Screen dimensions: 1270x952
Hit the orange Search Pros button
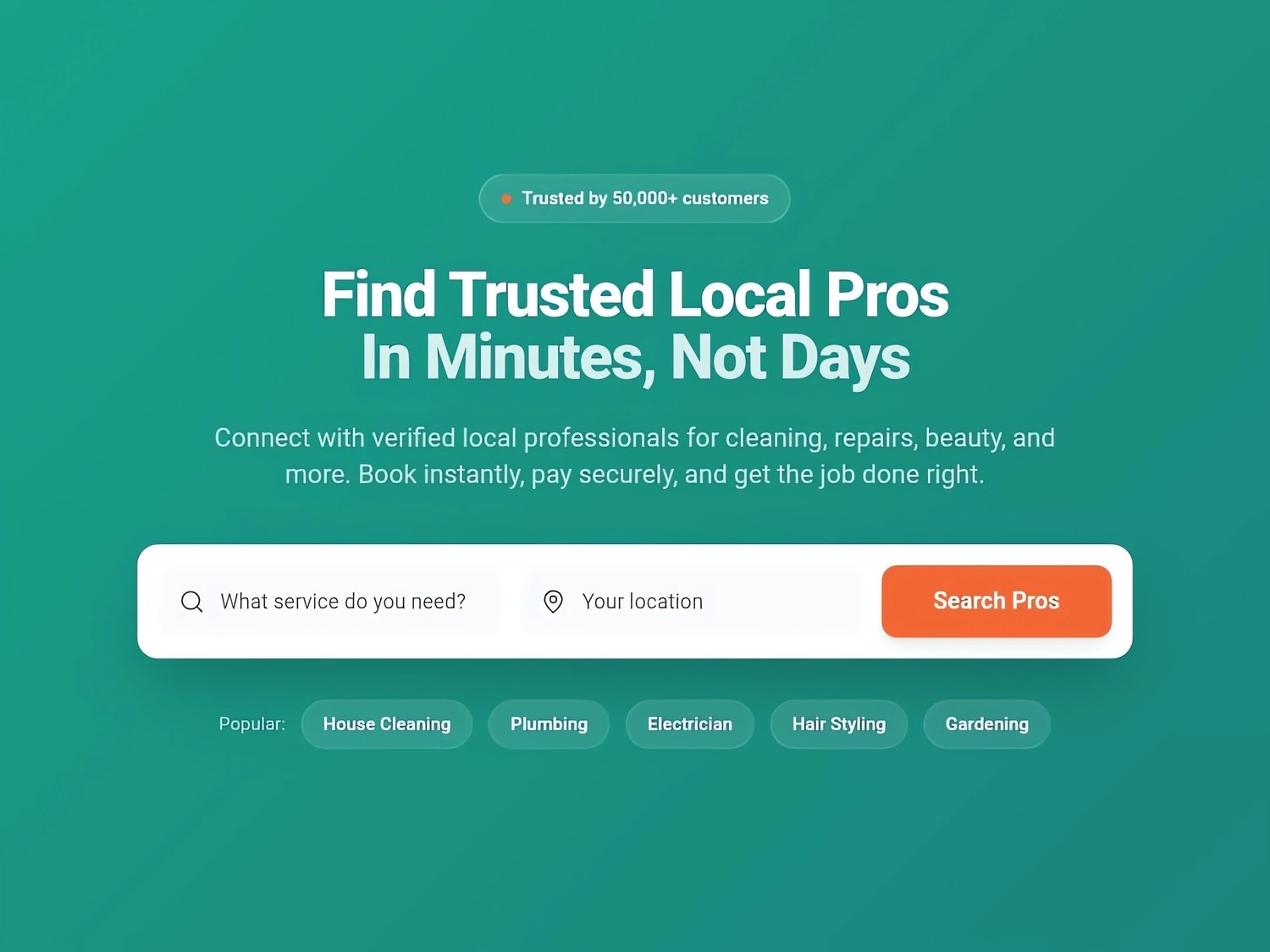(x=997, y=601)
